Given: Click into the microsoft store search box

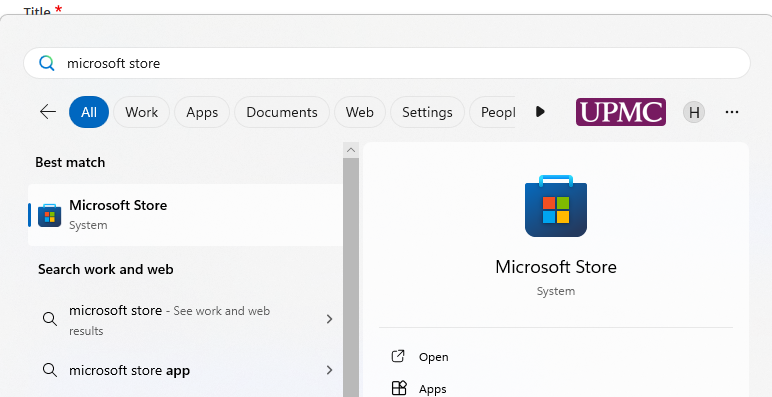Looking at the screenshot, I should click(386, 63).
